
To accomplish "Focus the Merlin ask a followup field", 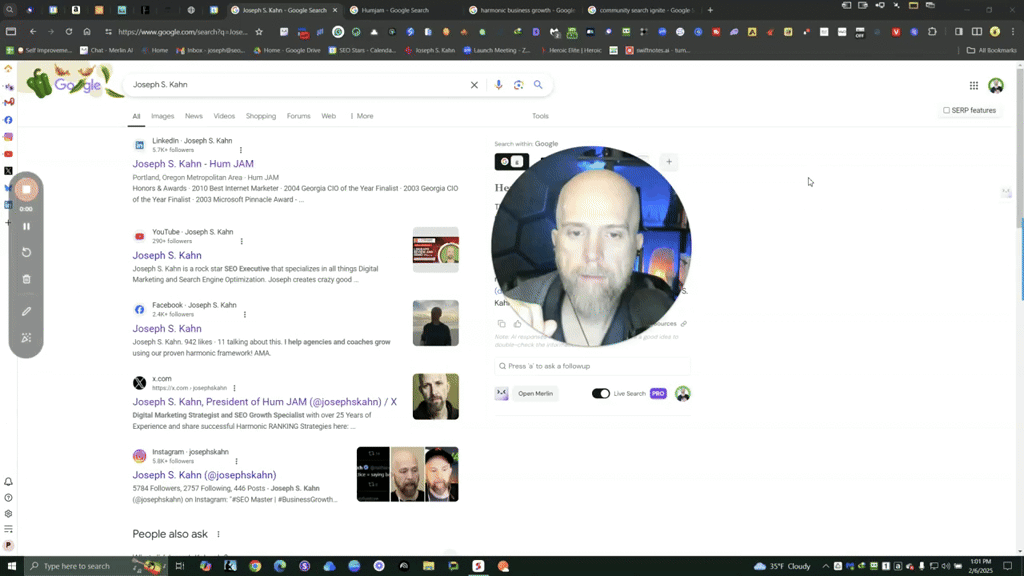I will (x=592, y=366).
